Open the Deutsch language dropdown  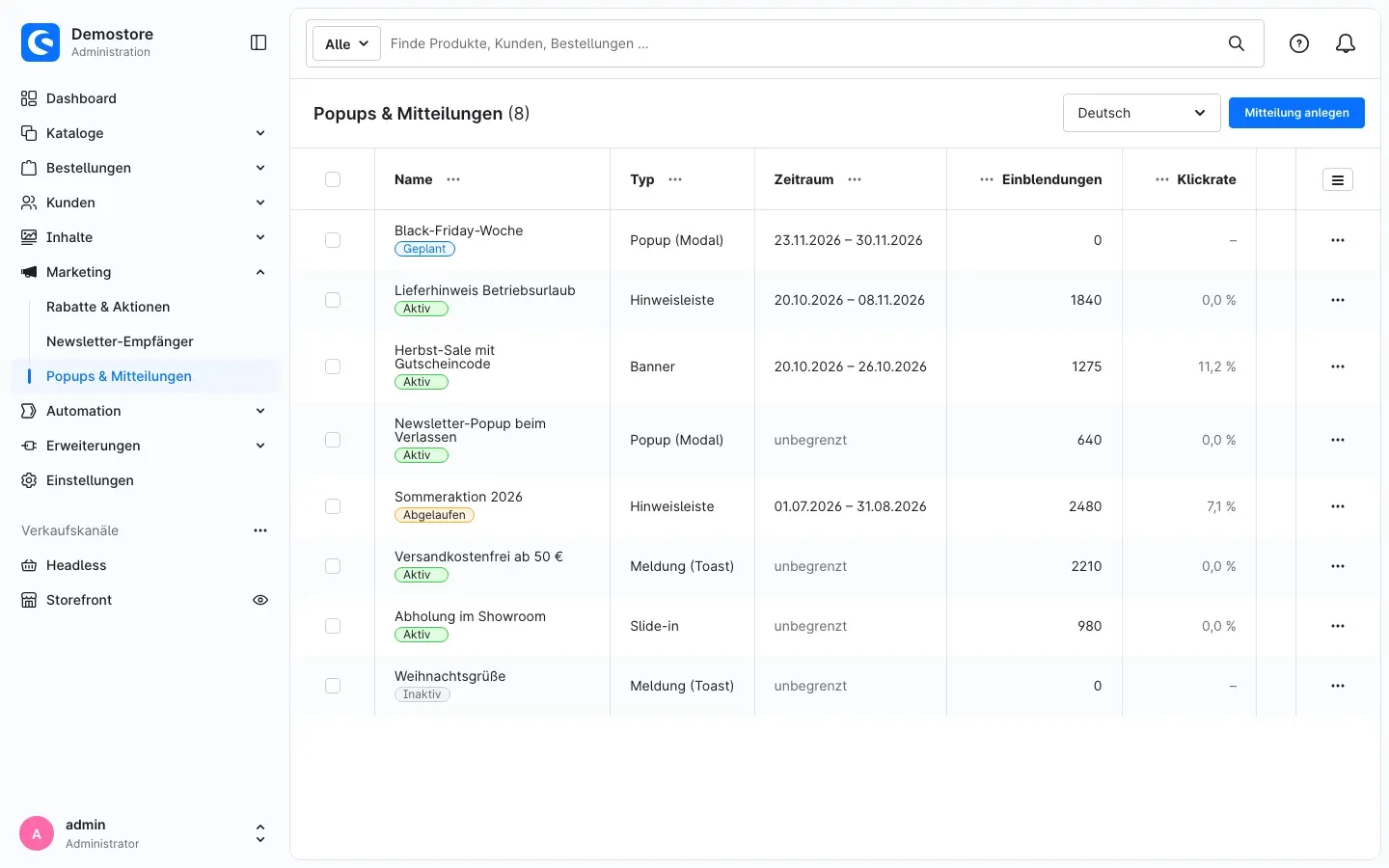(1141, 113)
